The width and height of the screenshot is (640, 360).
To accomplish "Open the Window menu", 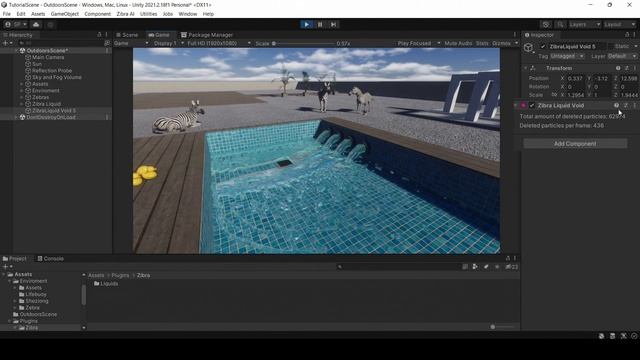I will tap(188, 14).
